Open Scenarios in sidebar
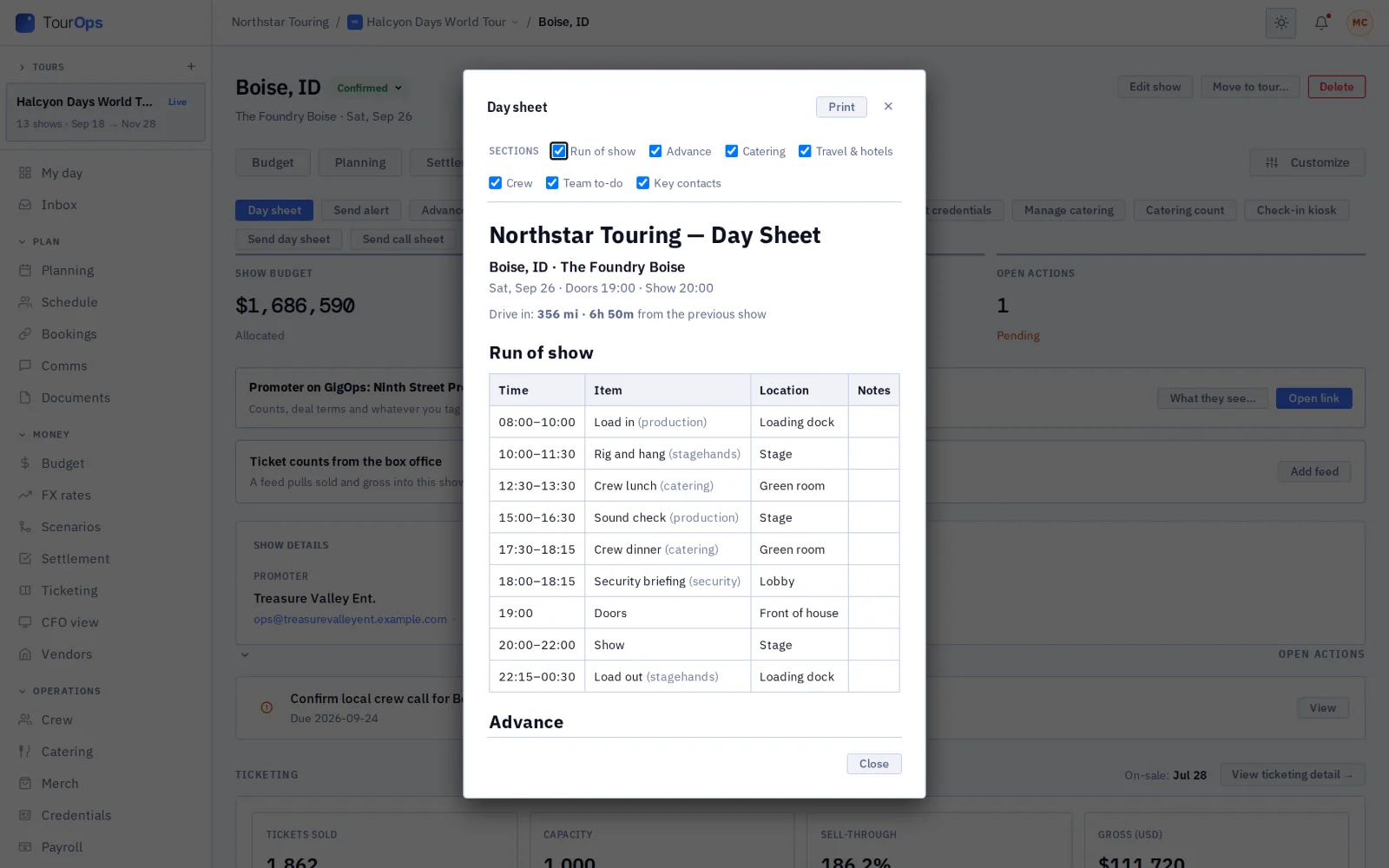The image size is (1389, 868). [71, 527]
